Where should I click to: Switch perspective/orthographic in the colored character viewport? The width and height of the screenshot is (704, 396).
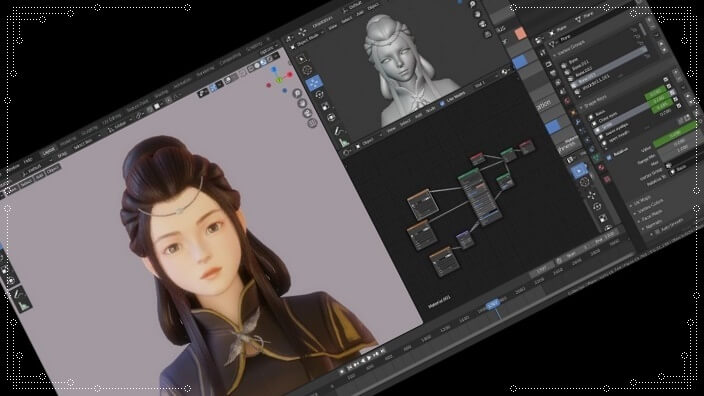click(312, 123)
